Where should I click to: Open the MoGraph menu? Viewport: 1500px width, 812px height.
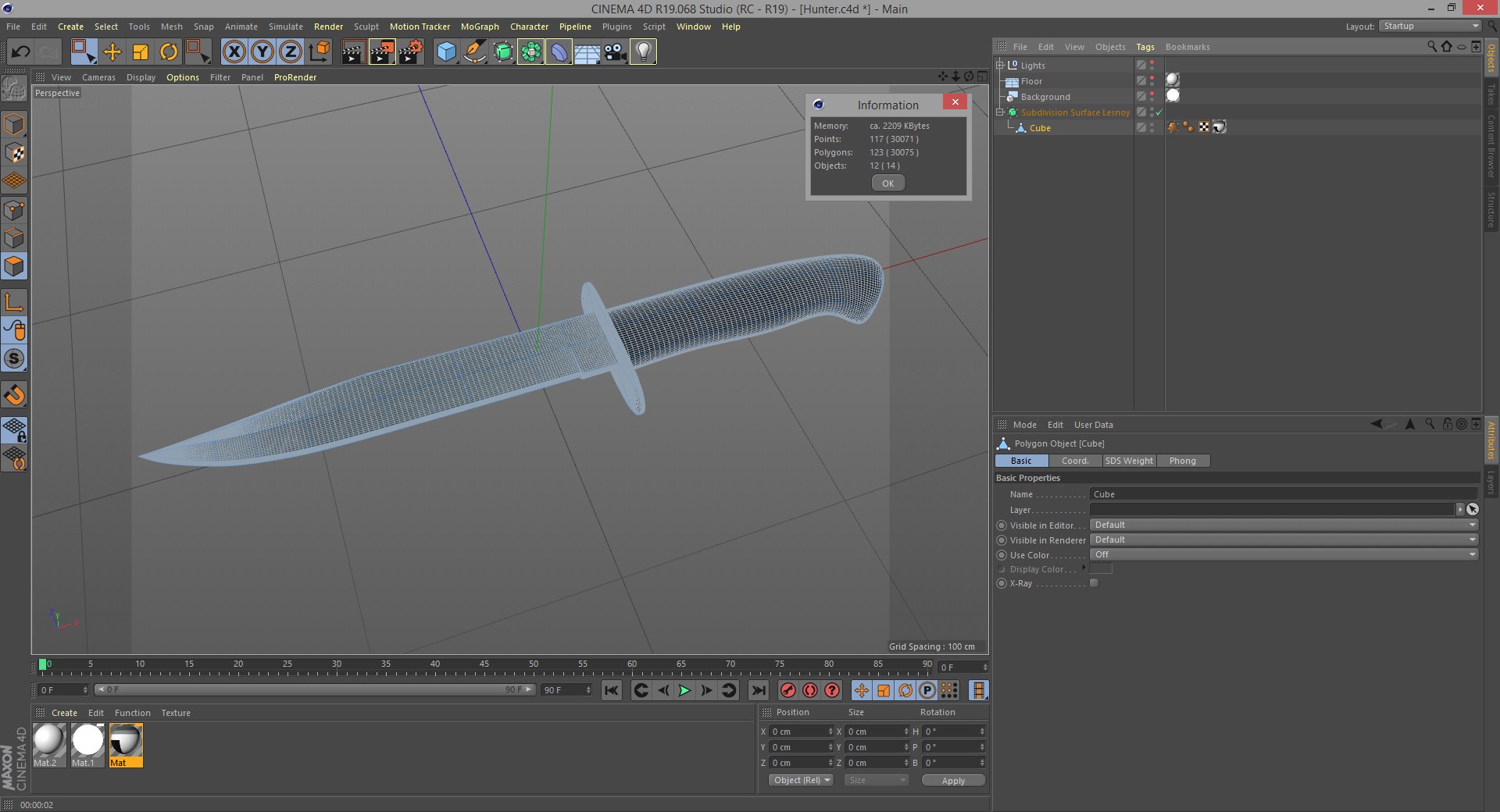click(480, 27)
